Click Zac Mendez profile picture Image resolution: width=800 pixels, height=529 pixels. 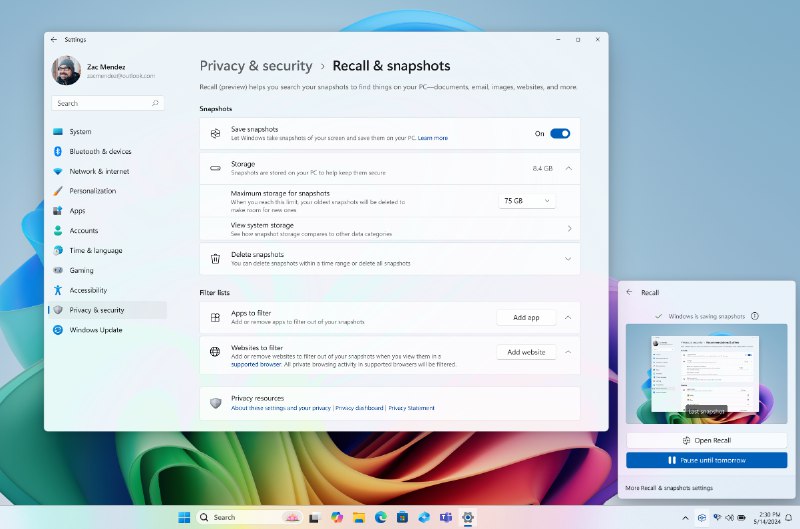coord(66,70)
